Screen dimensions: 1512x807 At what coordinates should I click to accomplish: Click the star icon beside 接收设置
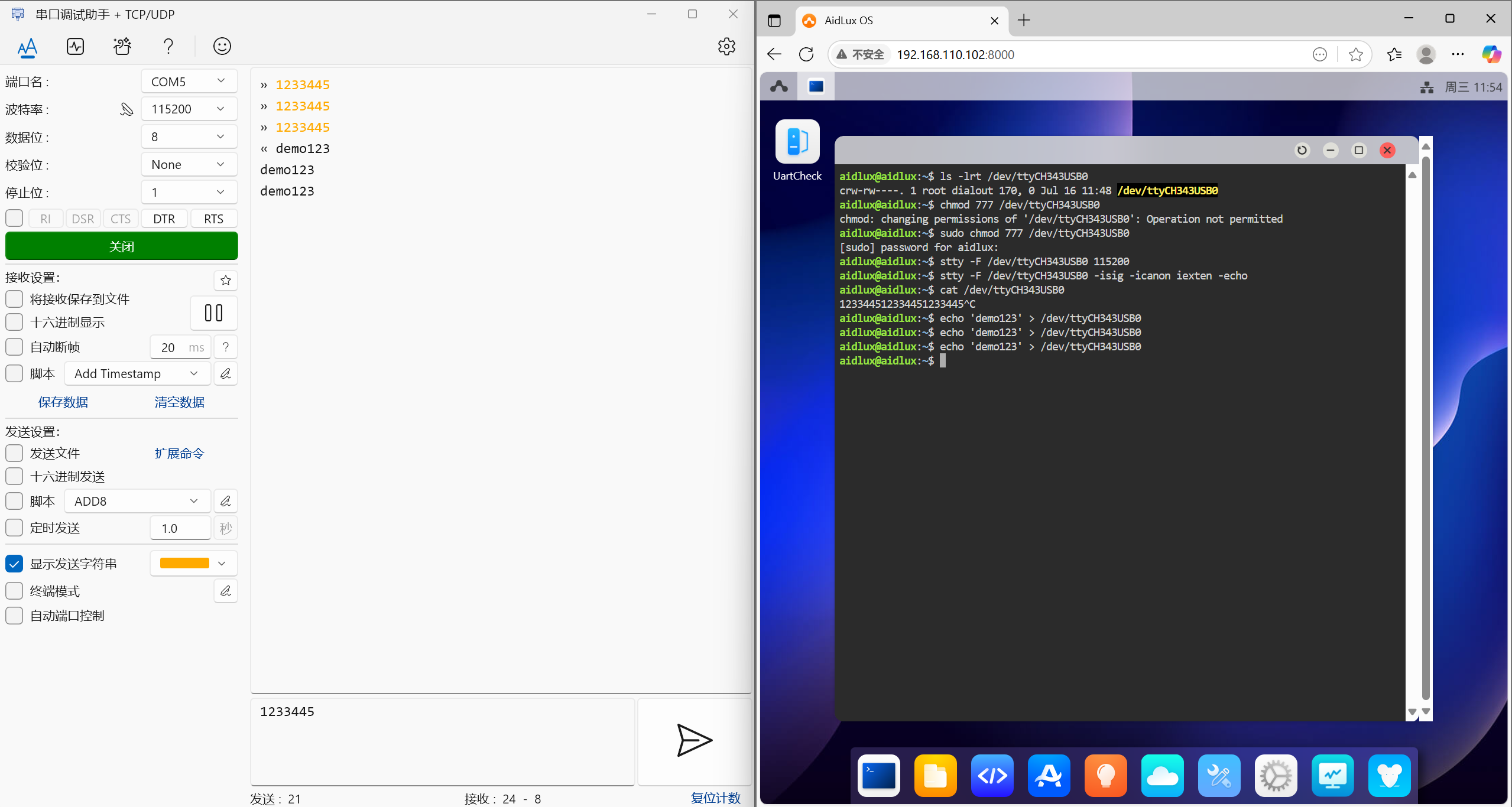225,280
